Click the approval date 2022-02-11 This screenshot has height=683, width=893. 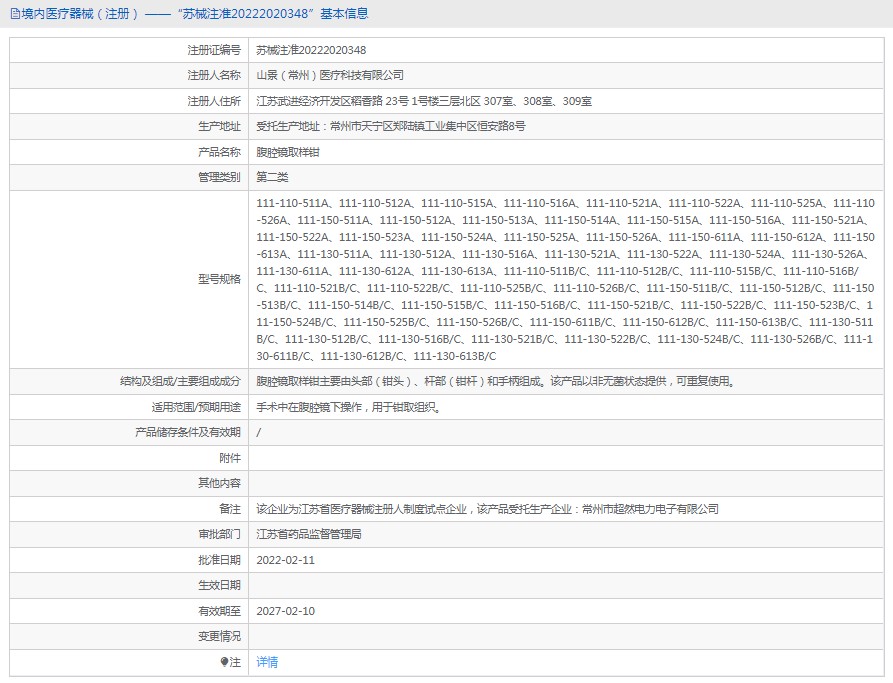(285, 560)
